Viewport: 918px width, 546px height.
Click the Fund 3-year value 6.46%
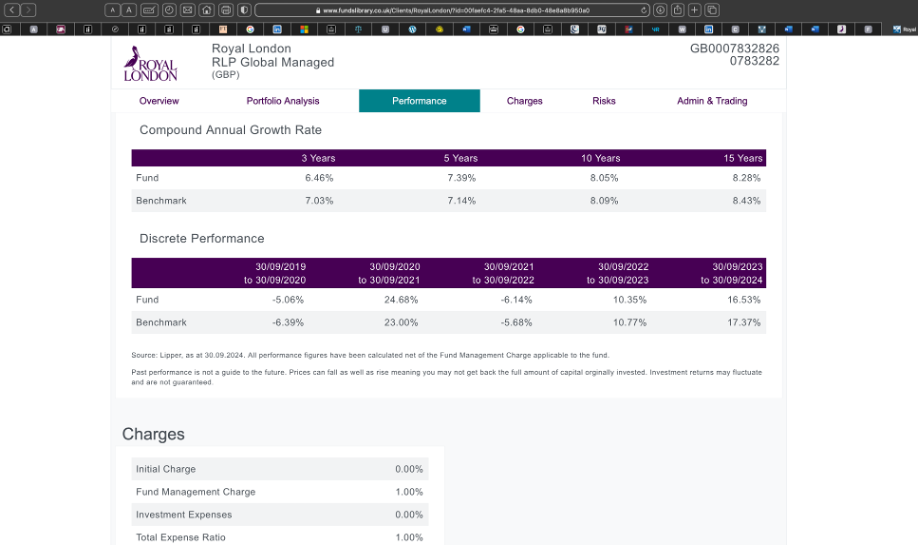tap(319, 178)
